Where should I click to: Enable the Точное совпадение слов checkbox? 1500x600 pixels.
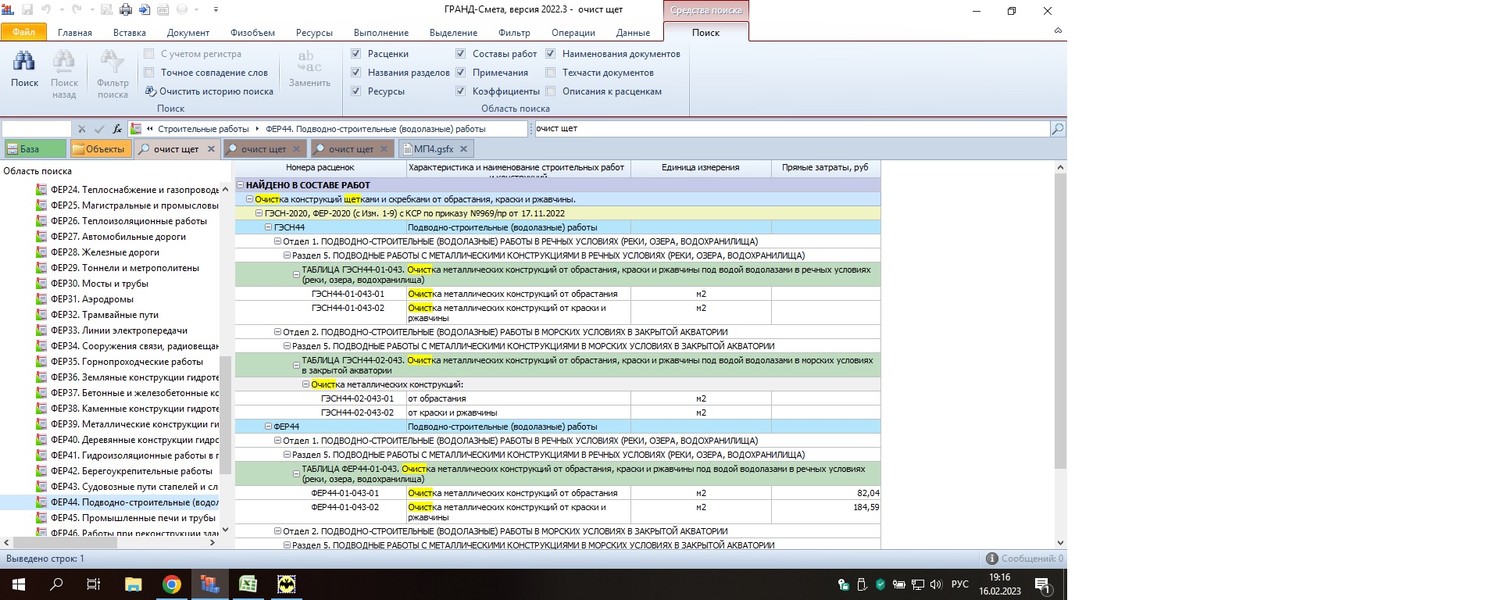[x=150, y=72]
